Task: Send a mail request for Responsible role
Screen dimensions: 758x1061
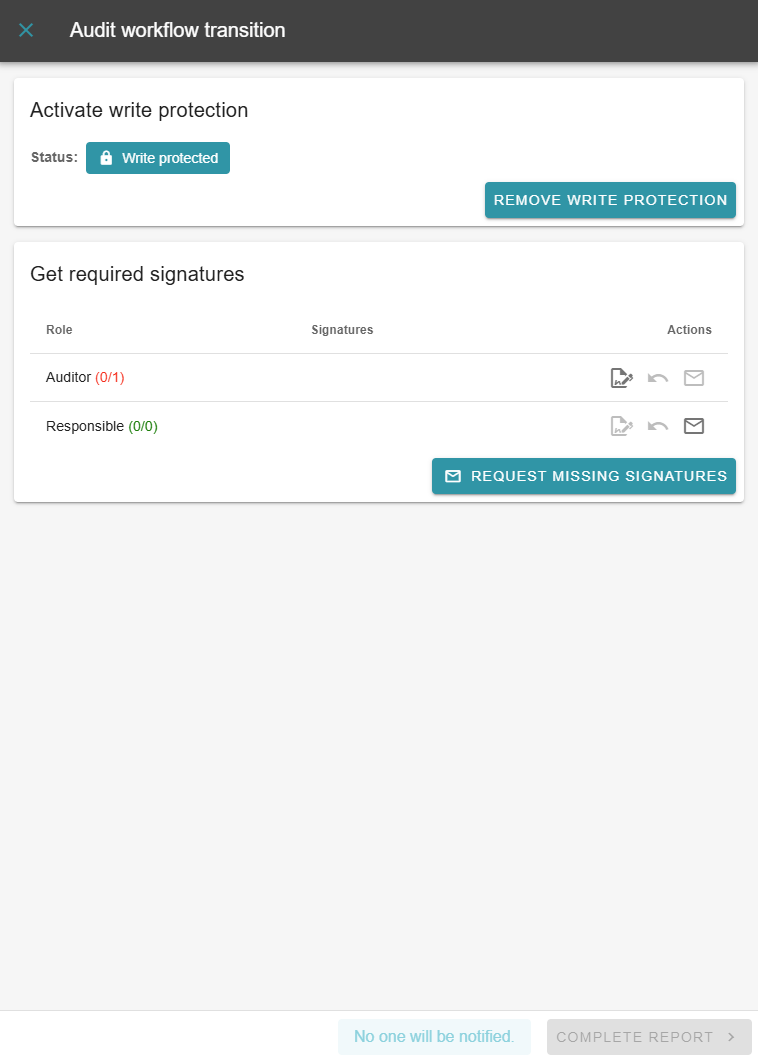Action: pyautogui.click(x=694, y=426)
